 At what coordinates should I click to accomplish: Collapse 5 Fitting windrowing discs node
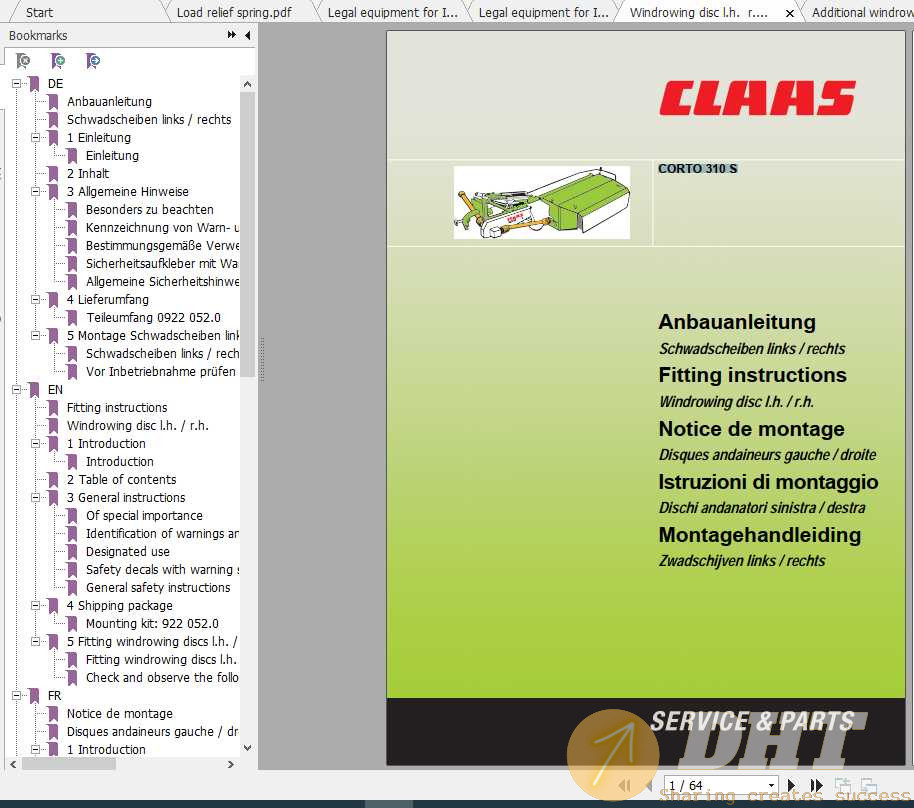tap(36, 641)
